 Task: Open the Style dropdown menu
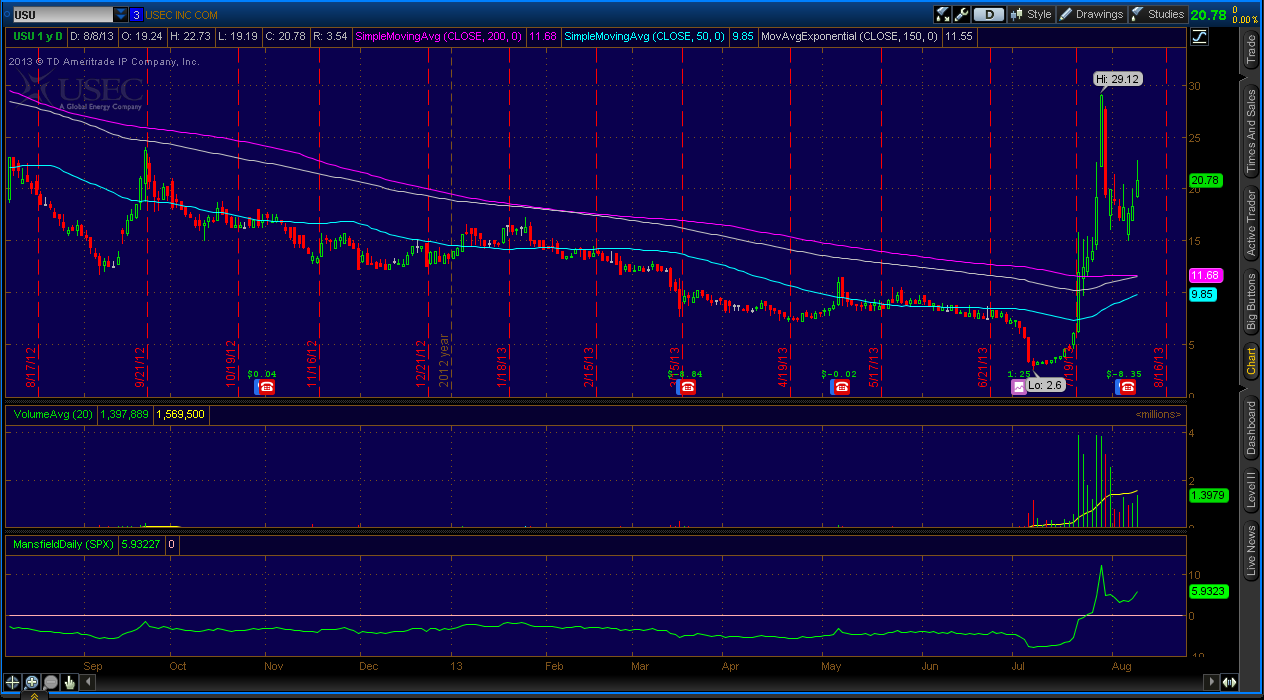point(1032,14)
